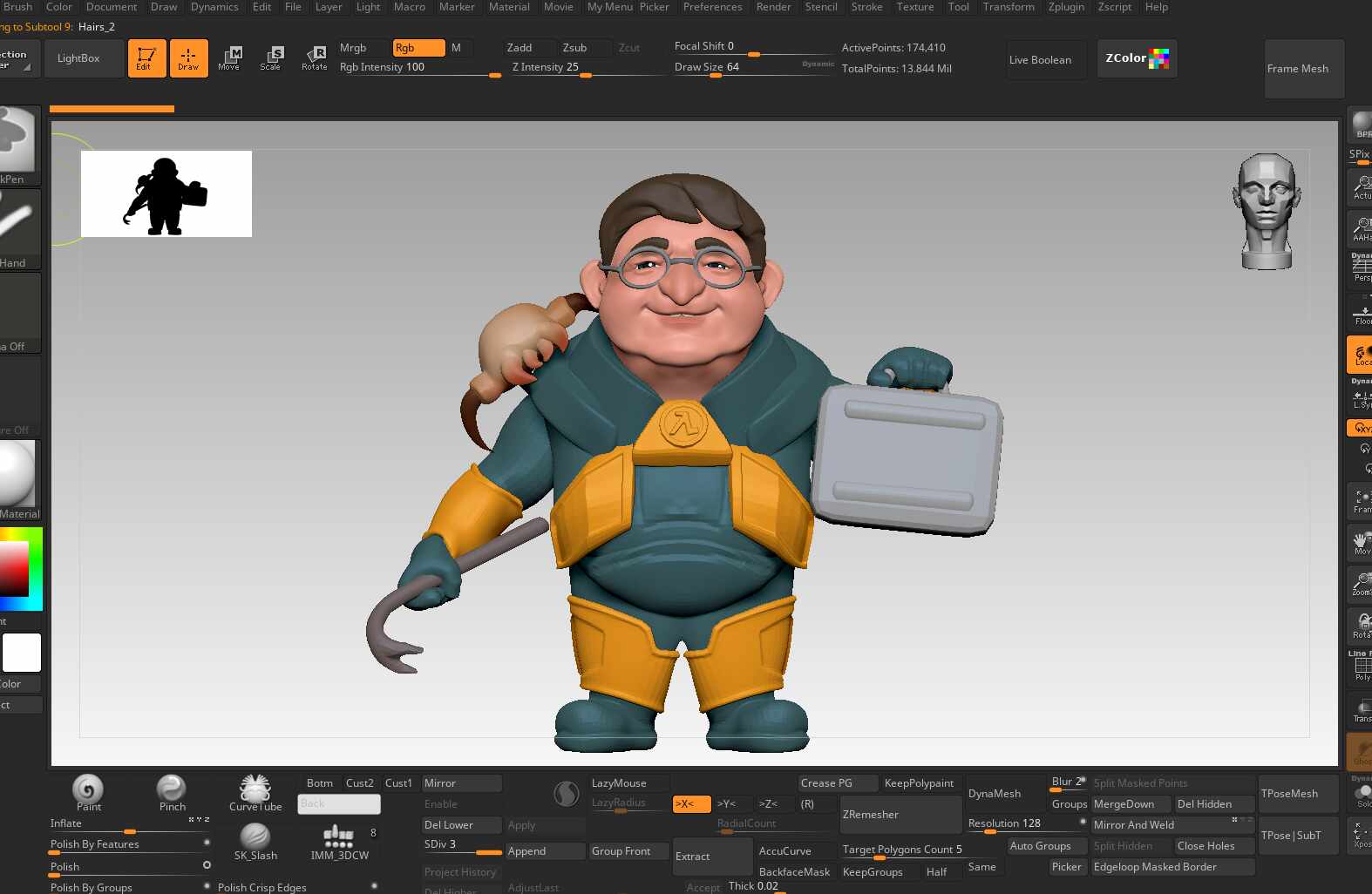Open the Zplugin menu
This screenshot has height=894, width=1372.
point(1066,7)
